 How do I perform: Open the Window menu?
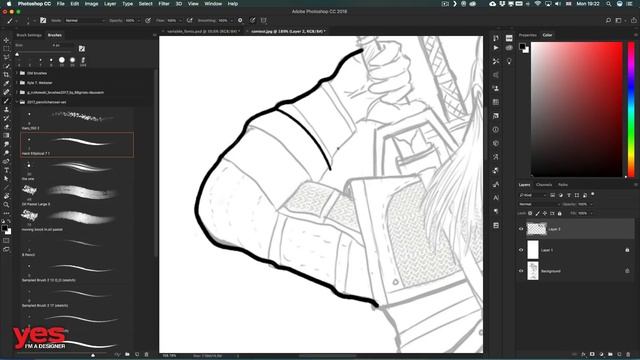[x=213, y=4]
